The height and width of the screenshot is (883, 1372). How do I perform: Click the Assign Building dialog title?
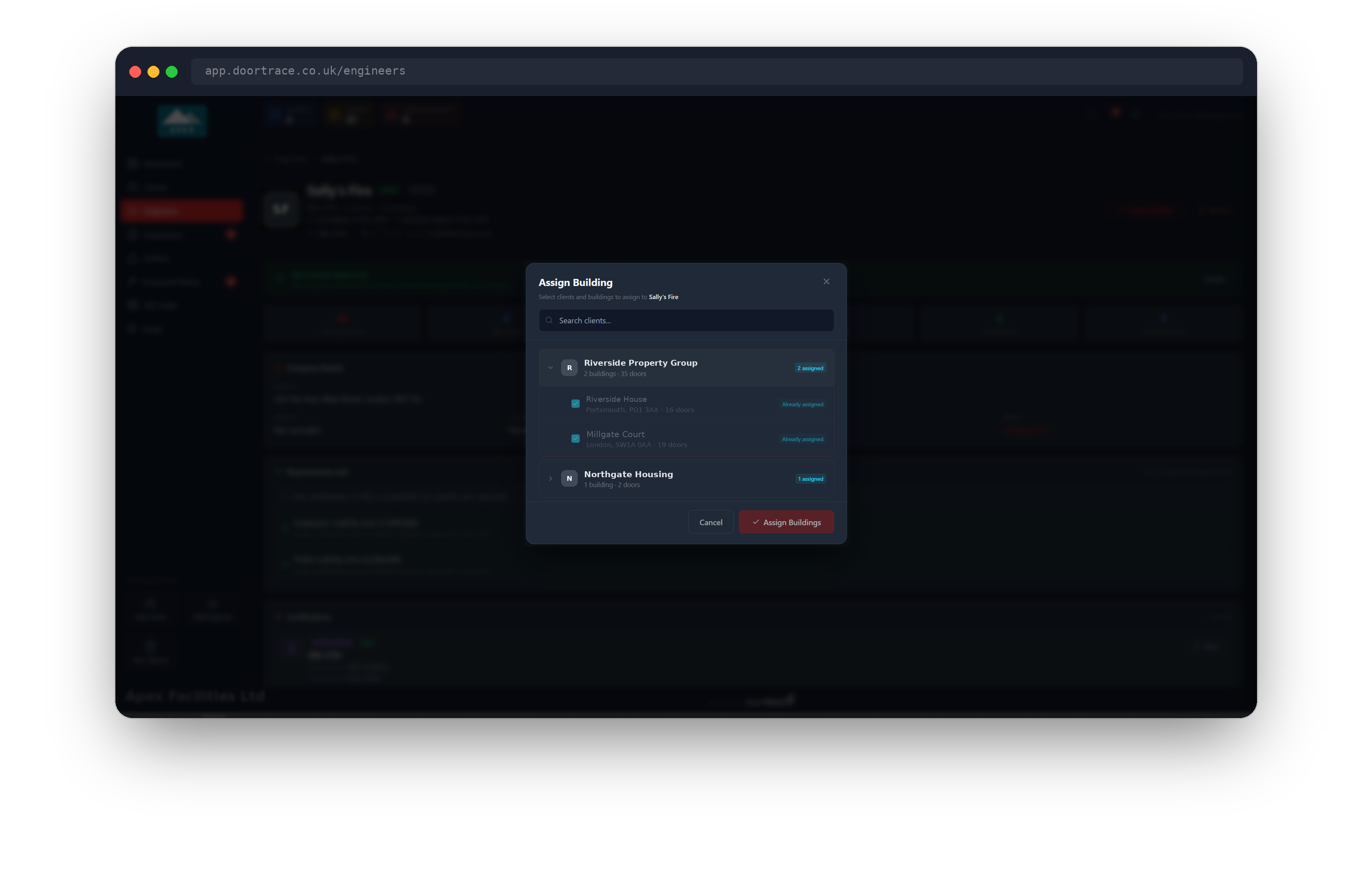(x=575, y=283)
